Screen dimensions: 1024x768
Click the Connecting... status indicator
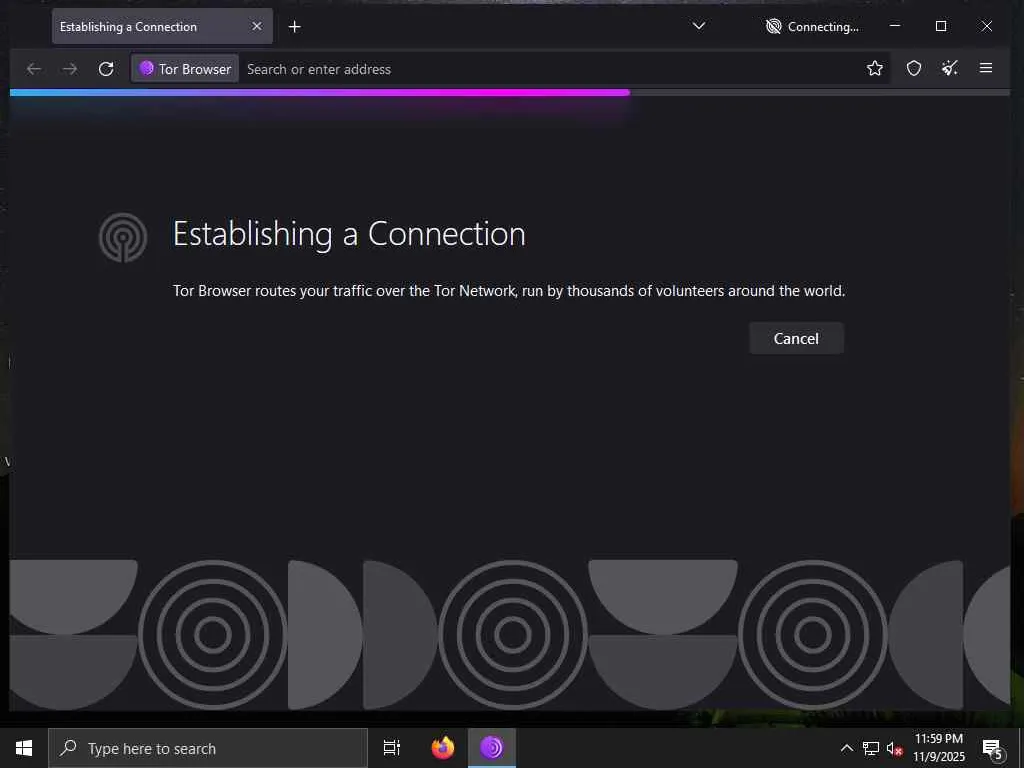click(812, 26)
